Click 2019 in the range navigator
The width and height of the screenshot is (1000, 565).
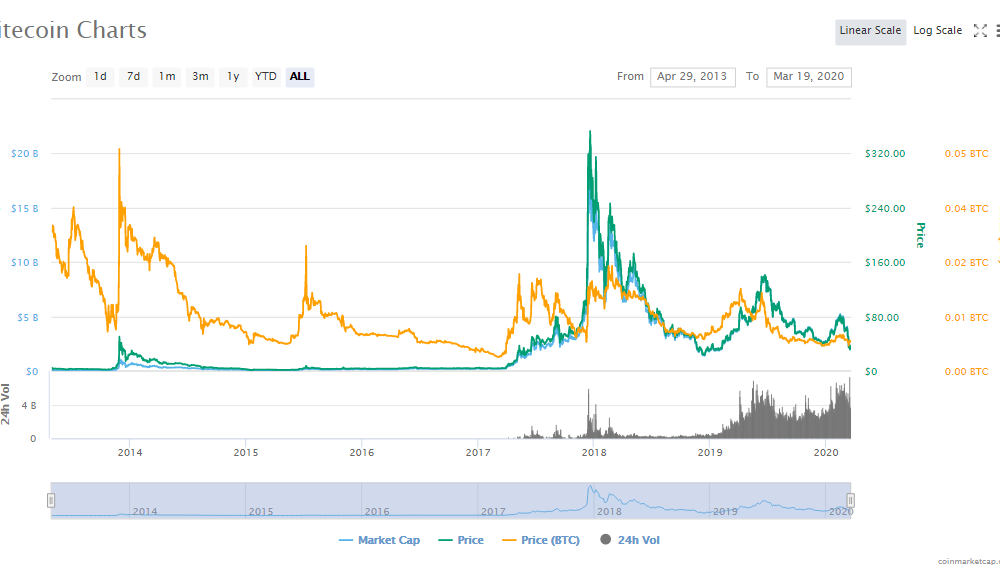click(725, 511)
